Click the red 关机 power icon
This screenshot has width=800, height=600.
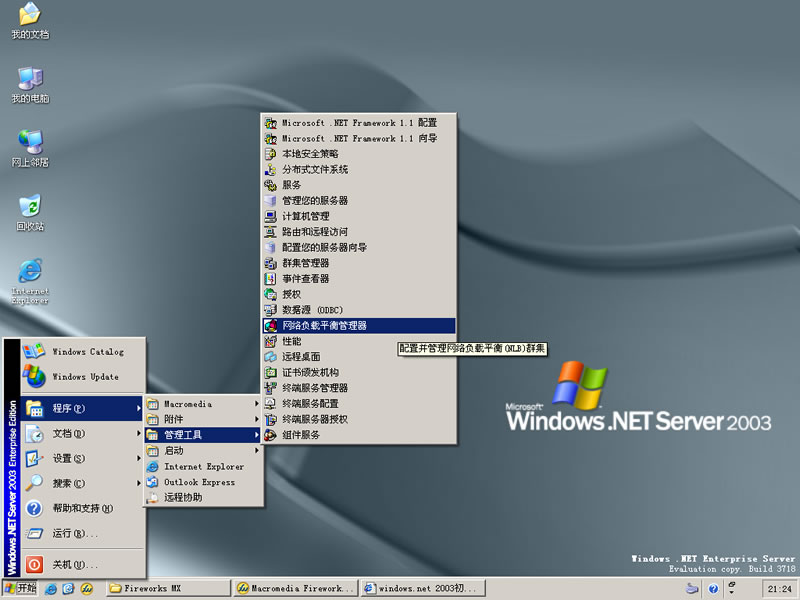(34, 564)
